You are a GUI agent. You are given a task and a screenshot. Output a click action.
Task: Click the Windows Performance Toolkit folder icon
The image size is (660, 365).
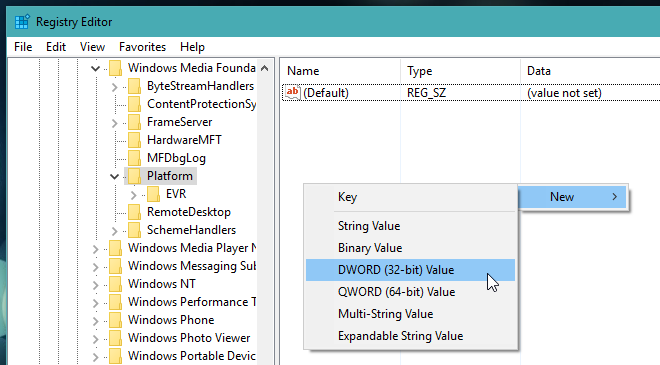tap(115, 302)
